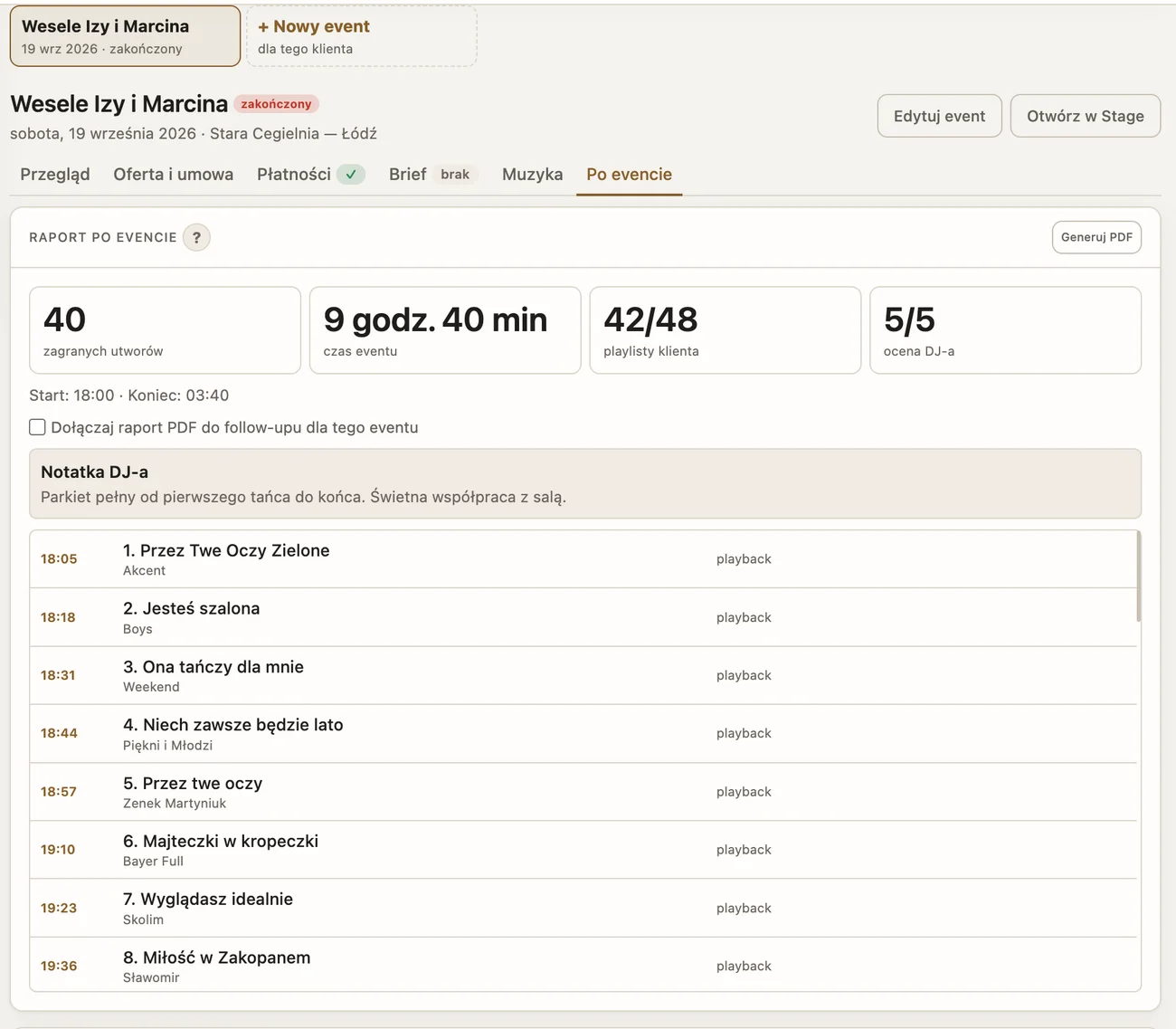Viewport: 1176px width, 1029px height.
Task: Click "playback" label in Wyglądasz idealnie row
Action: (x=744, y=908)
